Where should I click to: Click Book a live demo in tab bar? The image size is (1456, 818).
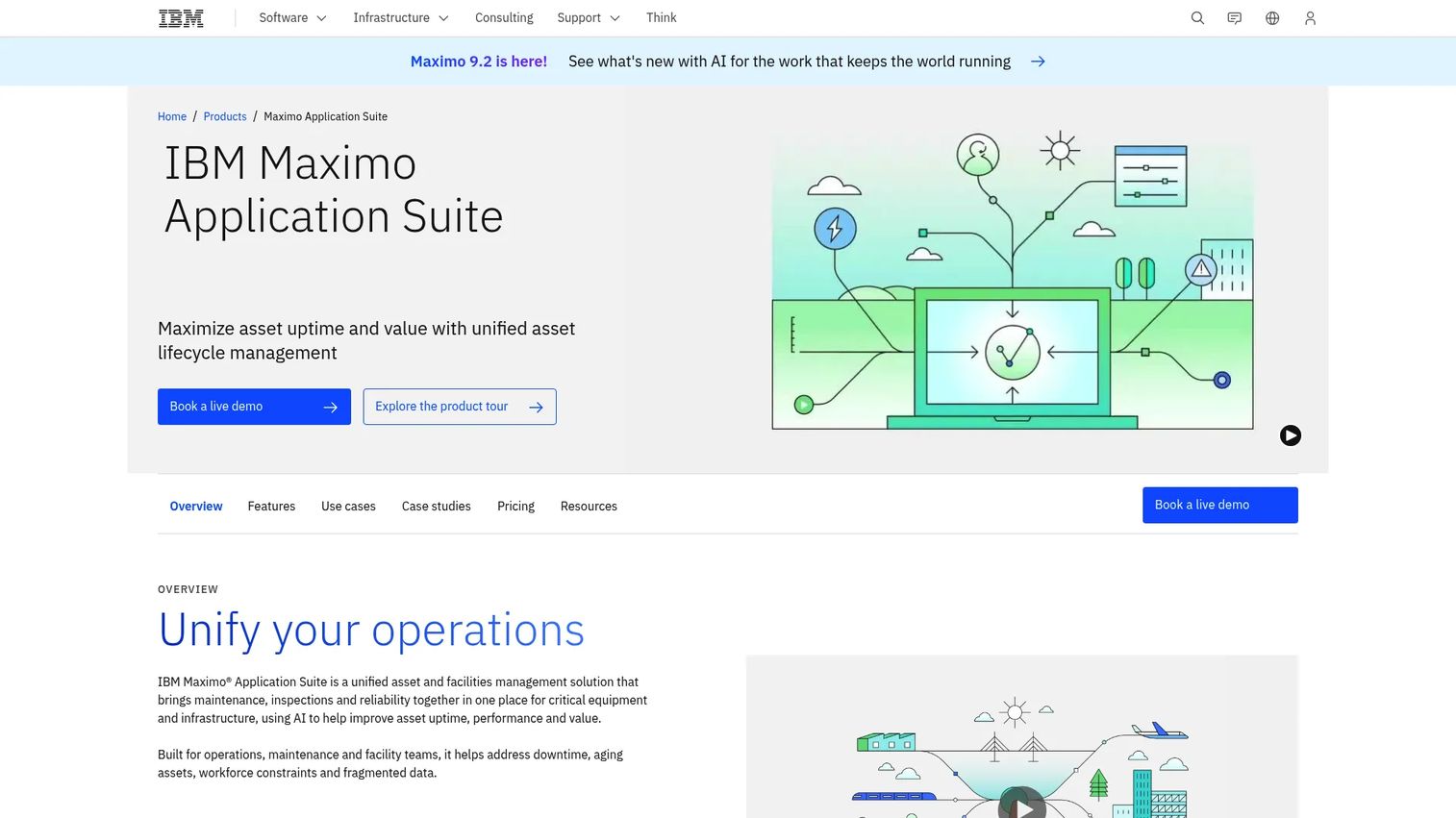pos(1220,506)
